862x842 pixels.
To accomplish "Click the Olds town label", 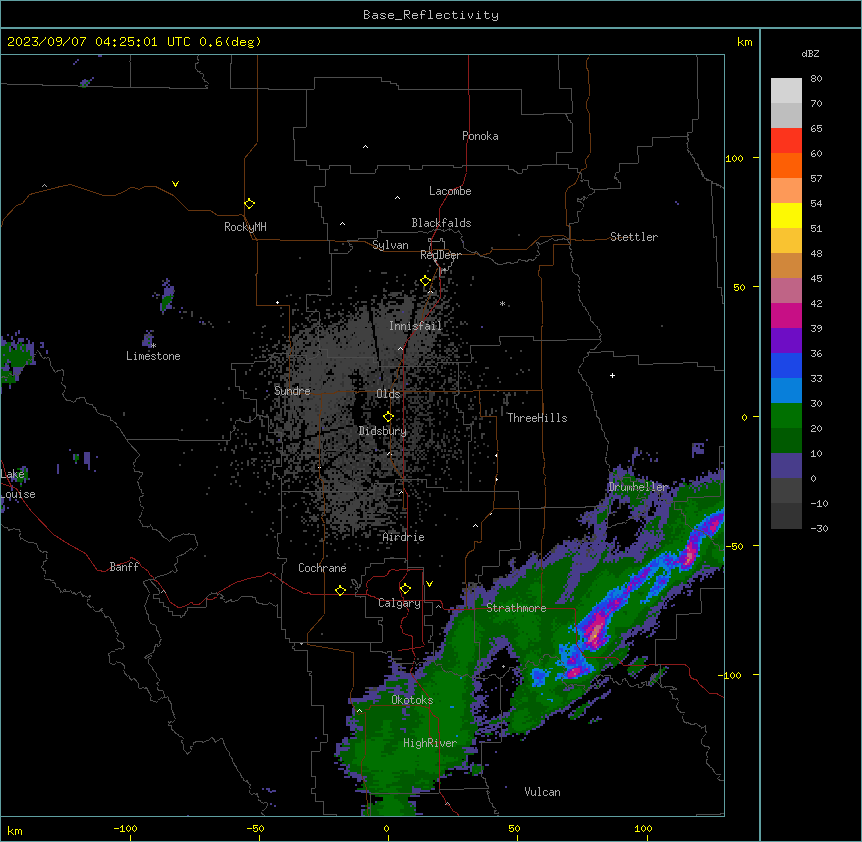I will [388, 394].
